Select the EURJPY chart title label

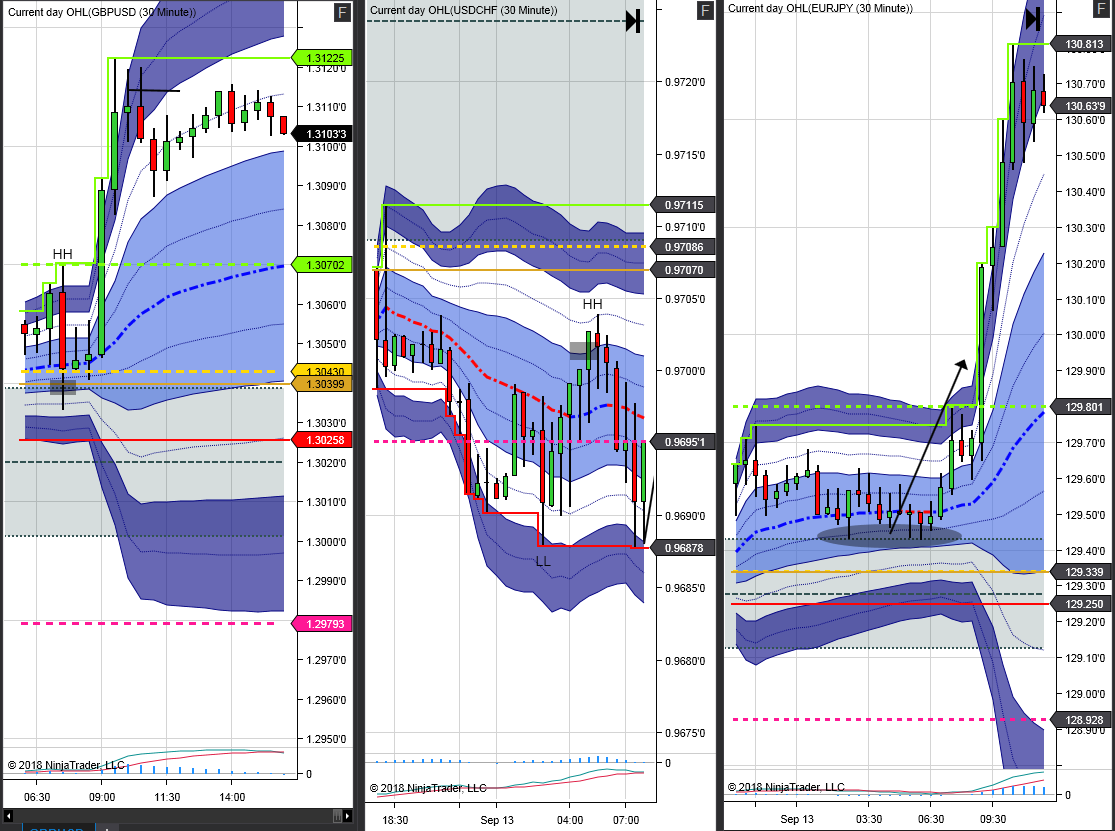tap(821, 8)
